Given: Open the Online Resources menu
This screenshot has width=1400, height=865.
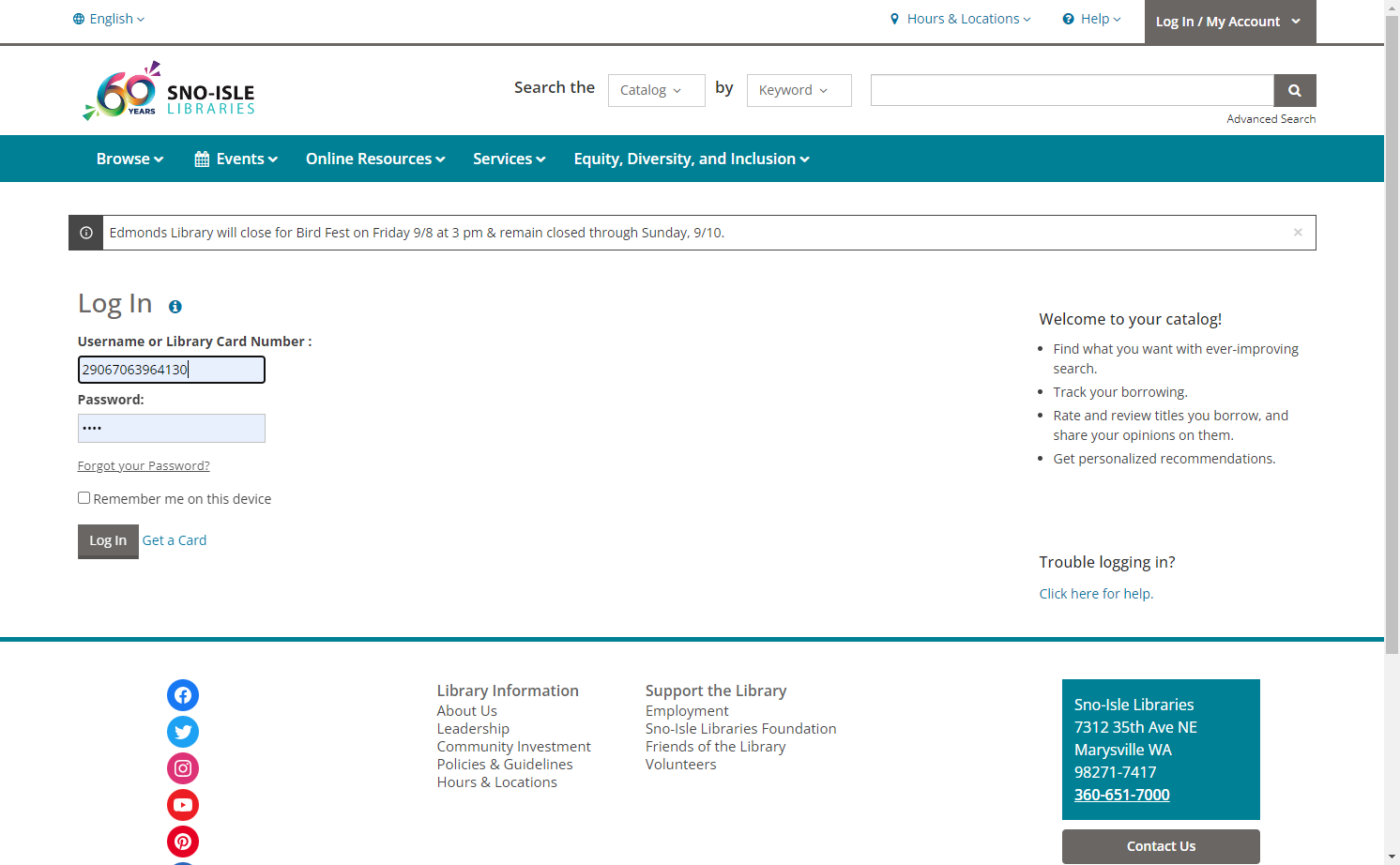Looking at the screenshot, I should coord(375,159).
